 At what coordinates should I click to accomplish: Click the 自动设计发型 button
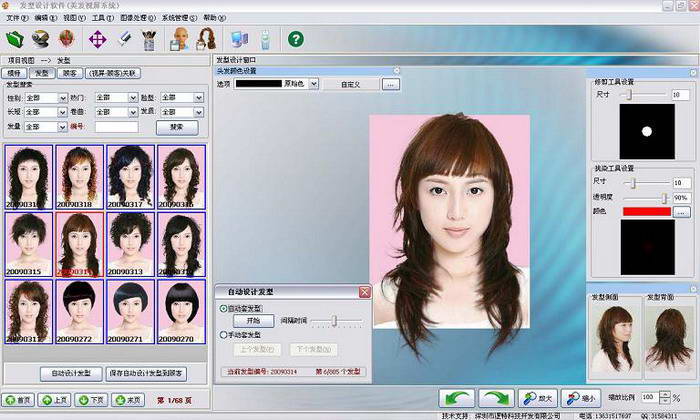[71, 373]
